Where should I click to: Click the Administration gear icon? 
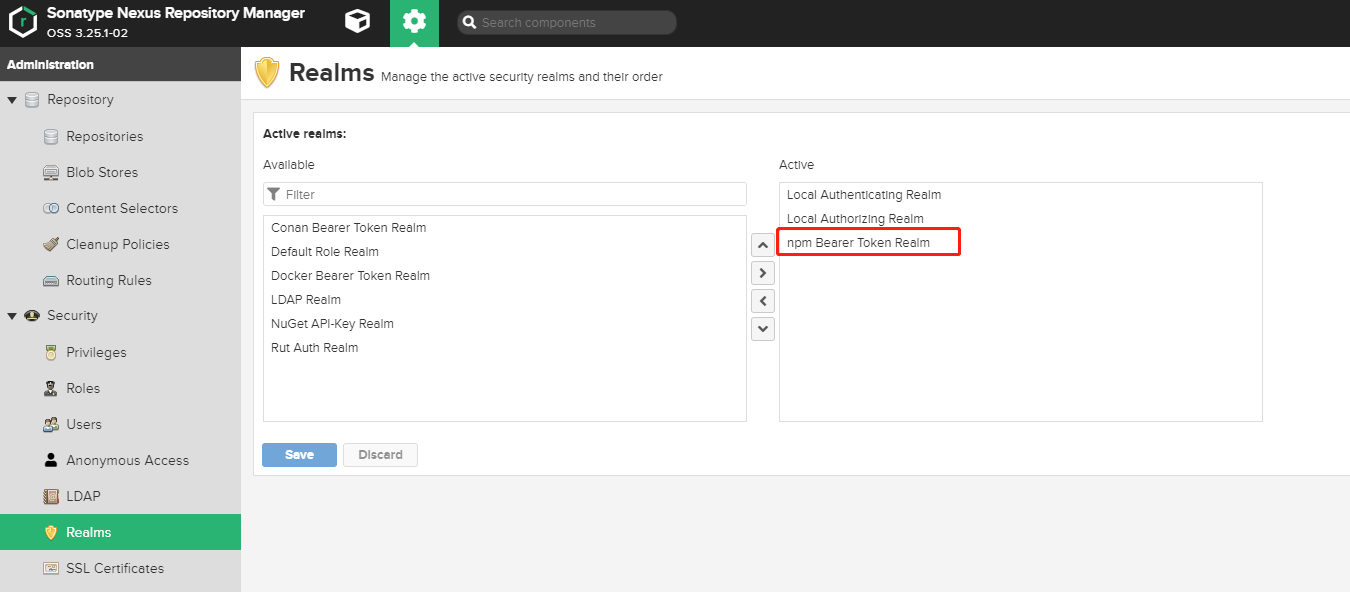[414, 22]
